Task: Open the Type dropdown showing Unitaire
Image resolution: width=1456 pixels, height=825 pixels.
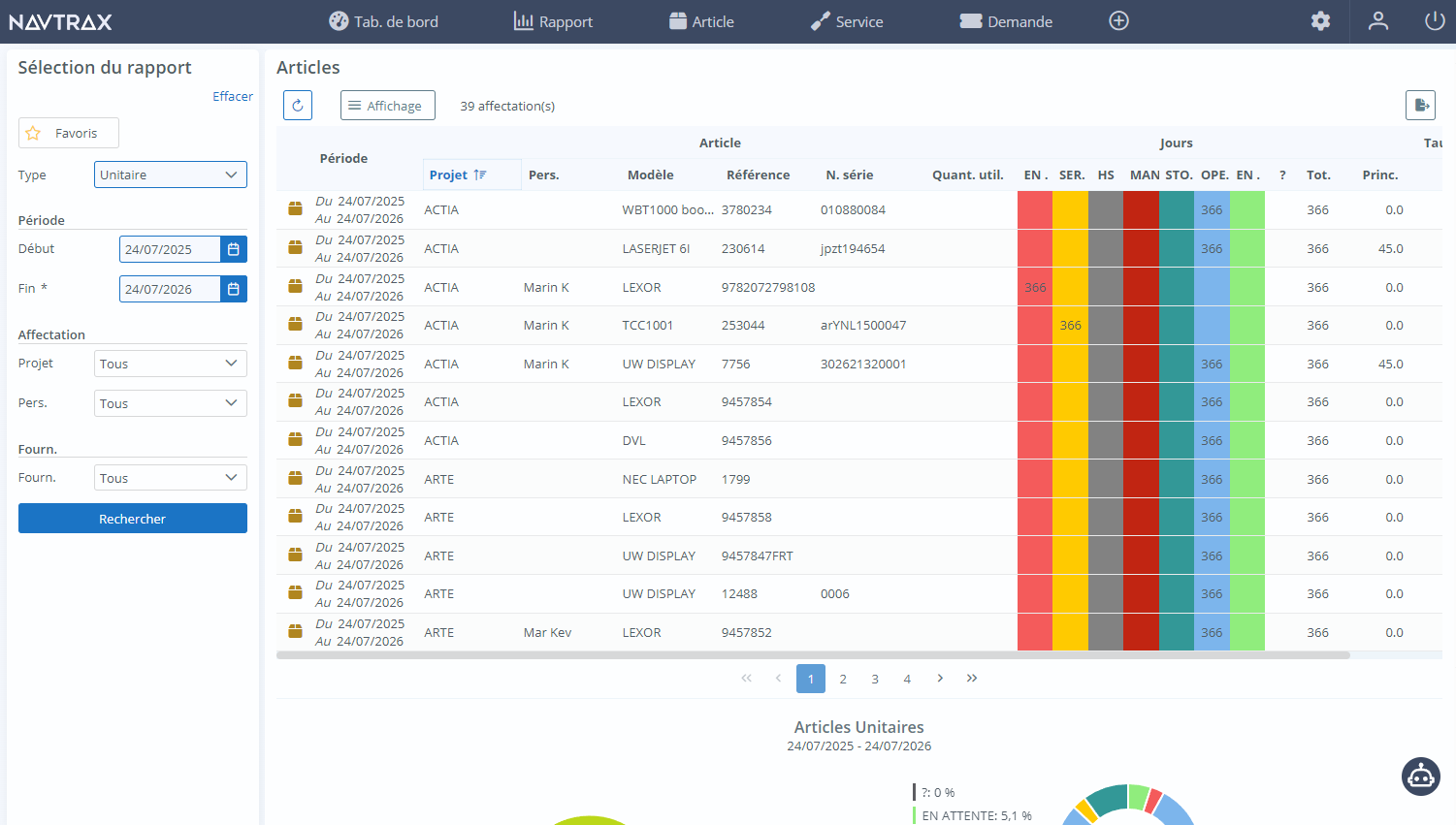Action: pos(171,175)
